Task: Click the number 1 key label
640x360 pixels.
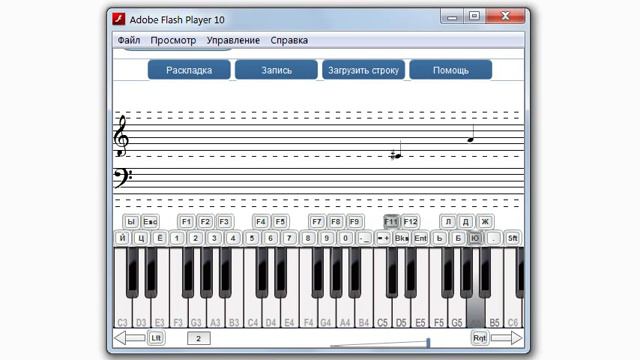Action: 176,238
